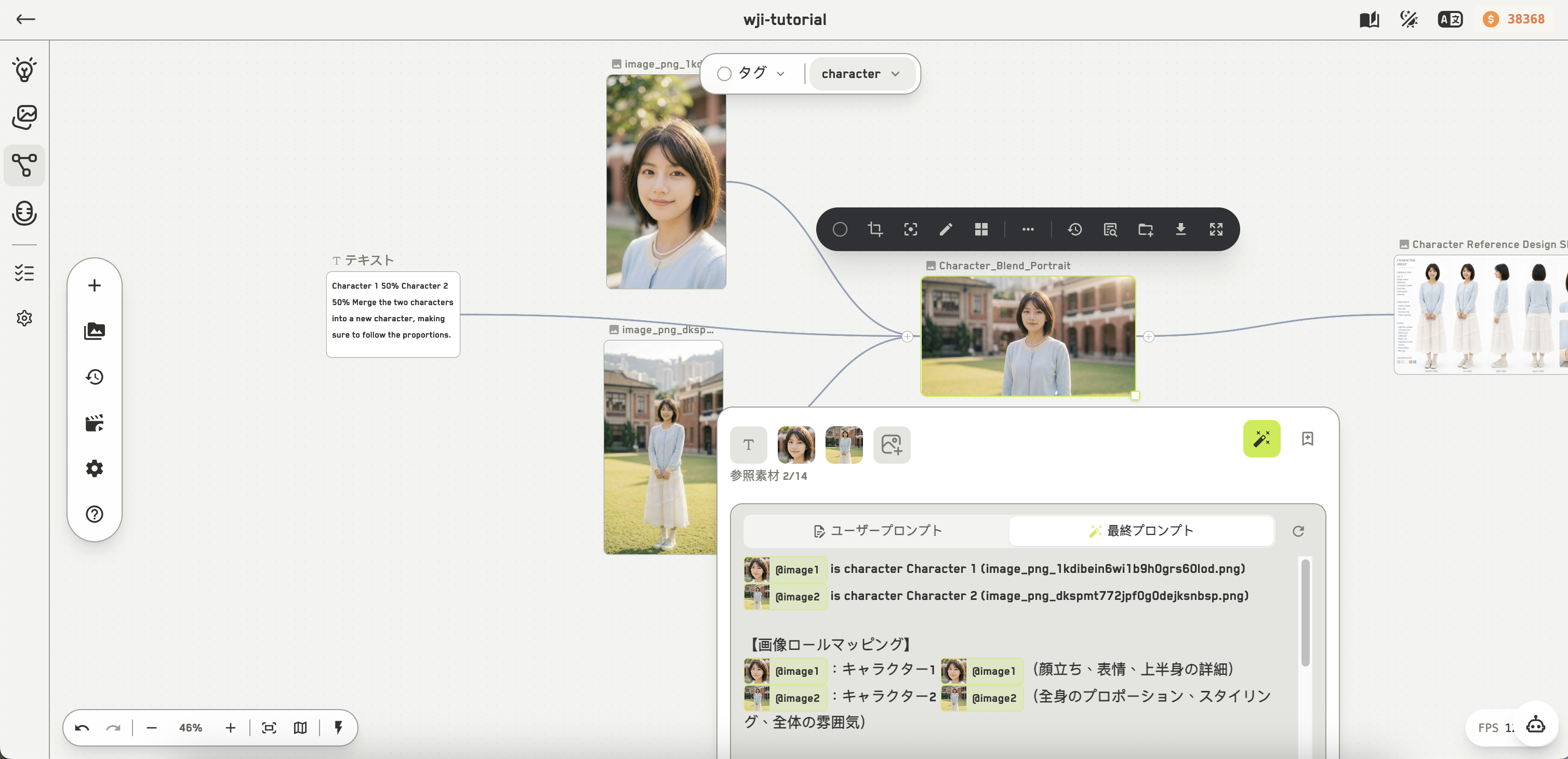This screenshot has height=759, width=1568.
Task: Open the credits balance 38368
Action: click(1514, 19)
